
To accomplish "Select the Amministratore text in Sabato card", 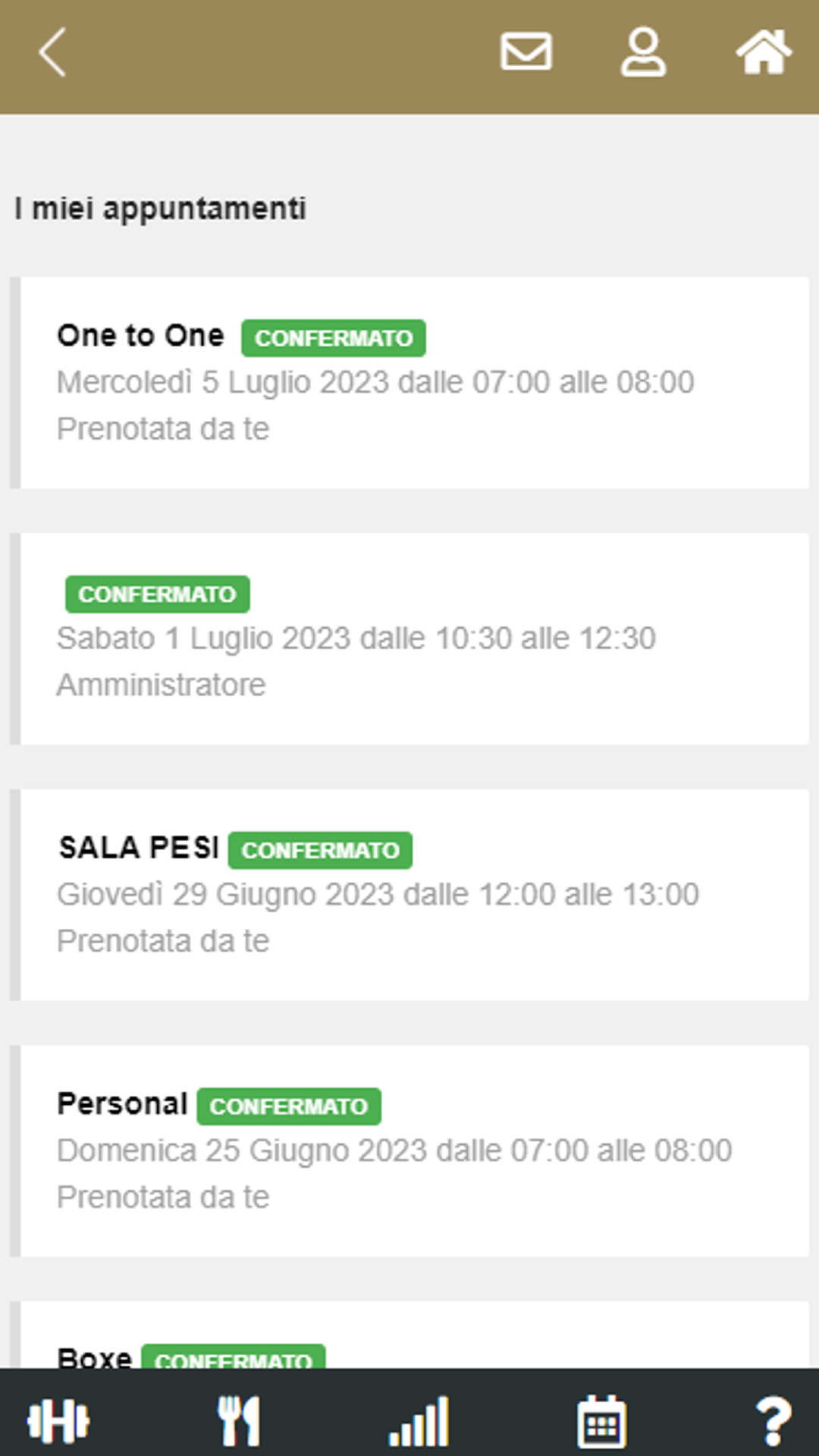I will pos(162,685).
